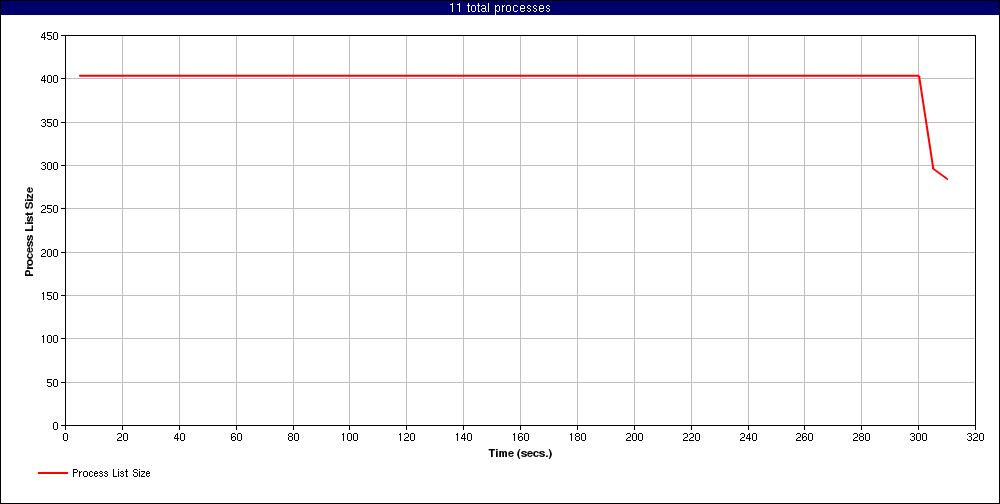Click the 80 tick label on x-axis

click(293, 438)
